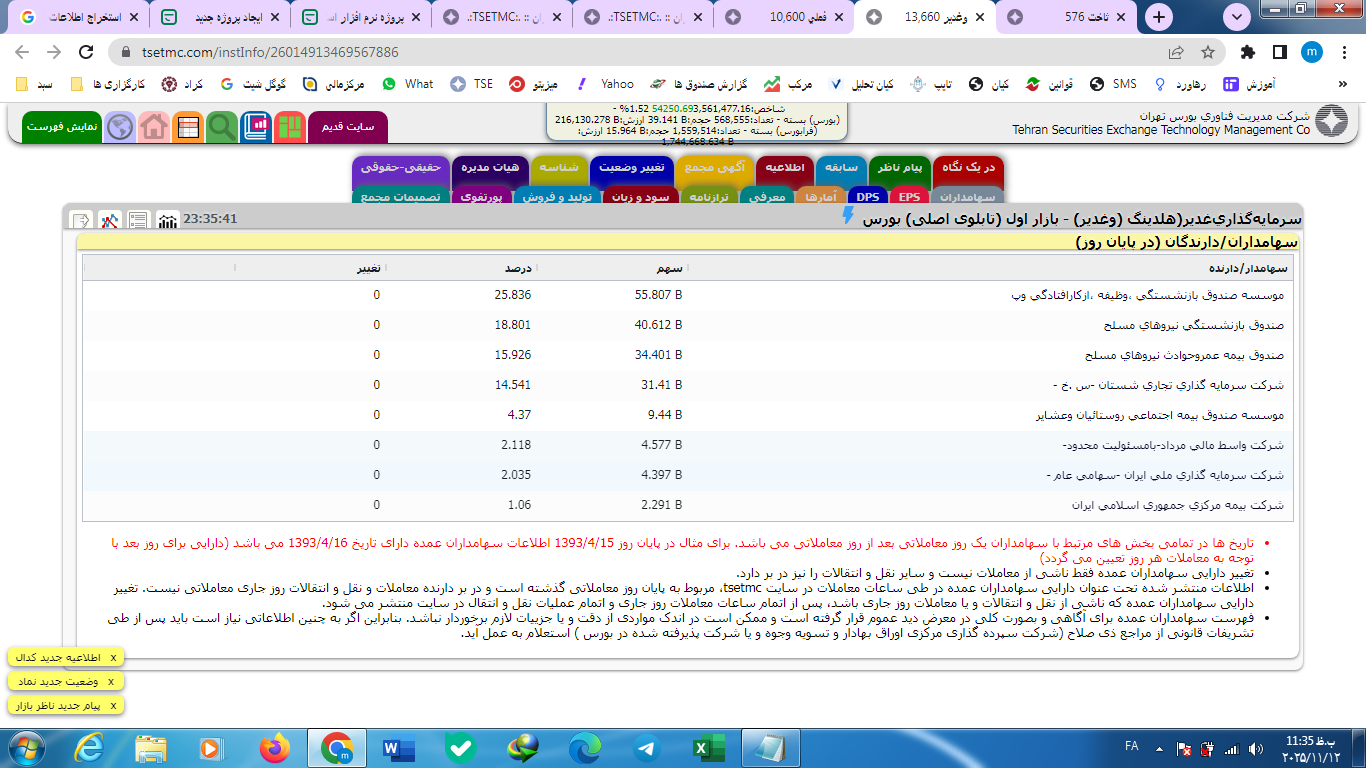Screen dimensions: 1366x768
Task: Click the black bar chart icon beside time
Action: [168, 219]
